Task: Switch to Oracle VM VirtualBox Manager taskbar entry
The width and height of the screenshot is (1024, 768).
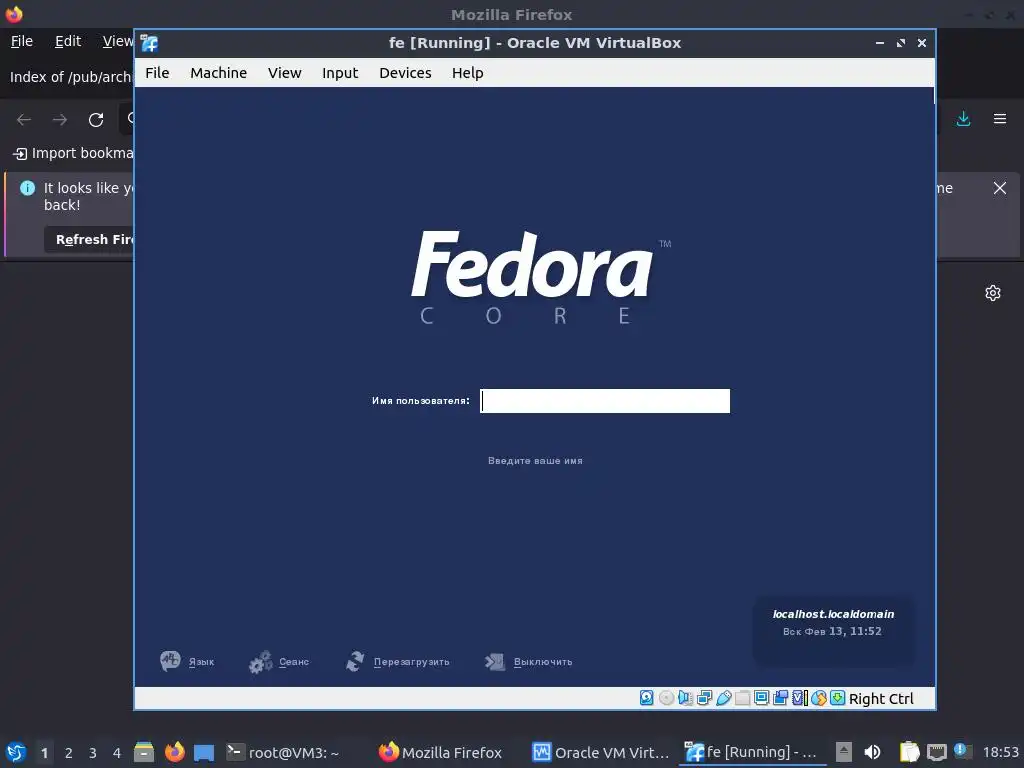Action: coord(601,753)
